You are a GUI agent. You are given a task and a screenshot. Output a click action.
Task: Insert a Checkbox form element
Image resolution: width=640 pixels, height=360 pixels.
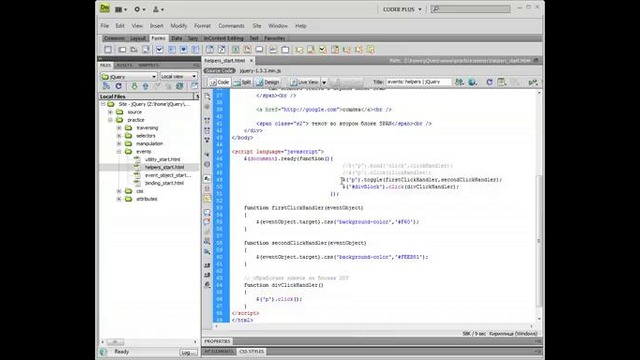pyautogui.click(x=160, y=50)
